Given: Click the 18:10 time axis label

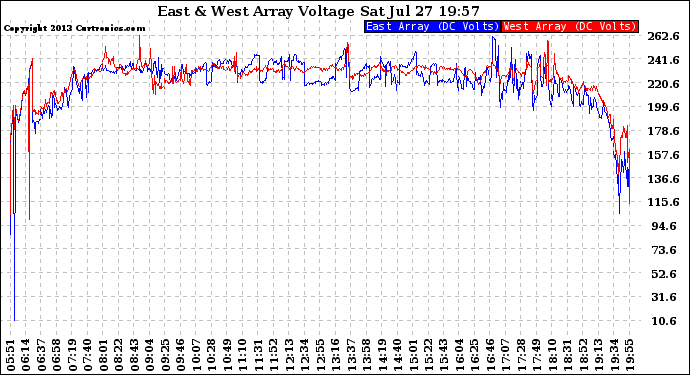Looking at the screenshot, I should pyautogui.click(x=552, y=355).
